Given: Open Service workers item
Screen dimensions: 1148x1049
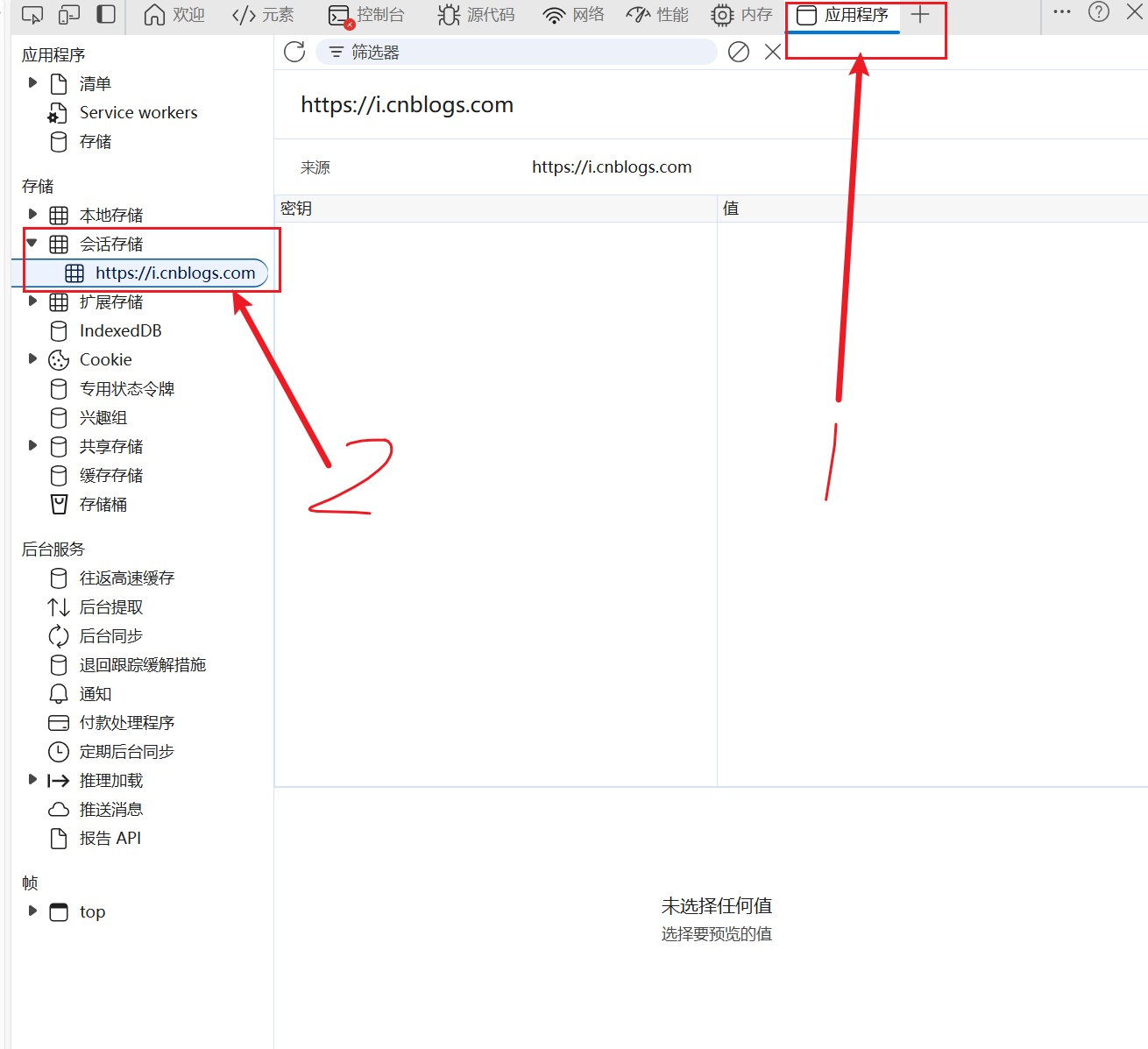Looking at the screenshot, I should click(138, 112).
